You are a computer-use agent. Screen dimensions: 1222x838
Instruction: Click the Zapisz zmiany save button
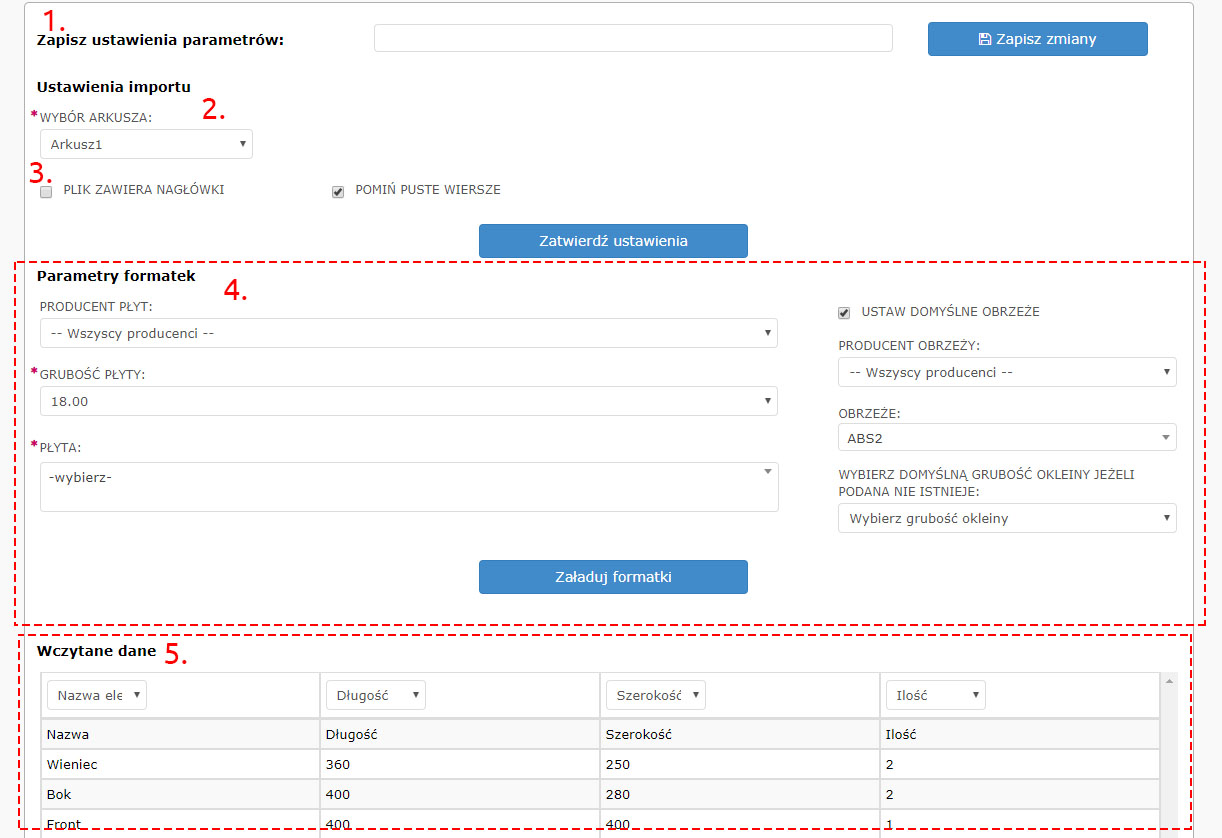[x=1037, y=39]
